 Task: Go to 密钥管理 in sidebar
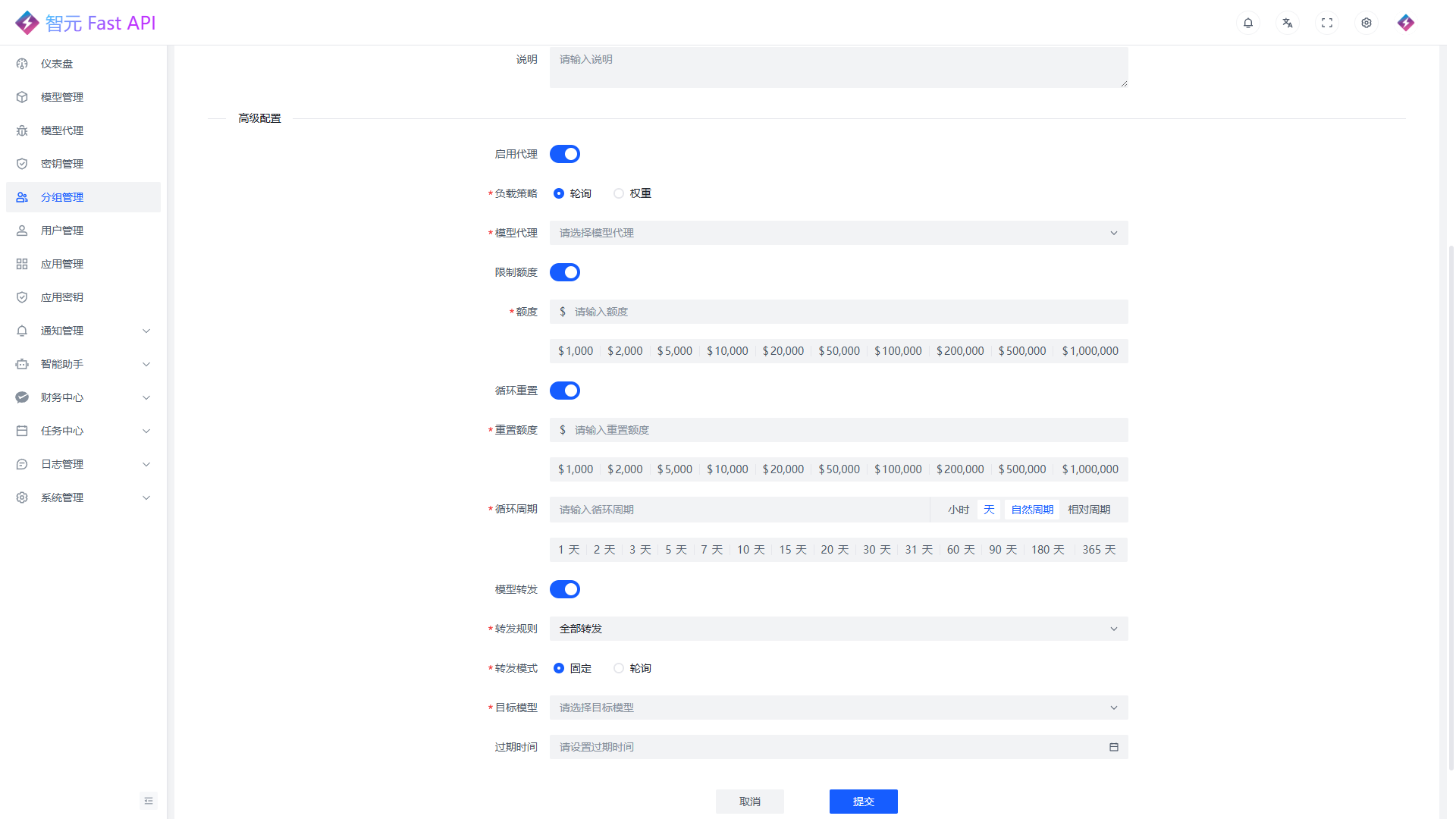point(62,164)
